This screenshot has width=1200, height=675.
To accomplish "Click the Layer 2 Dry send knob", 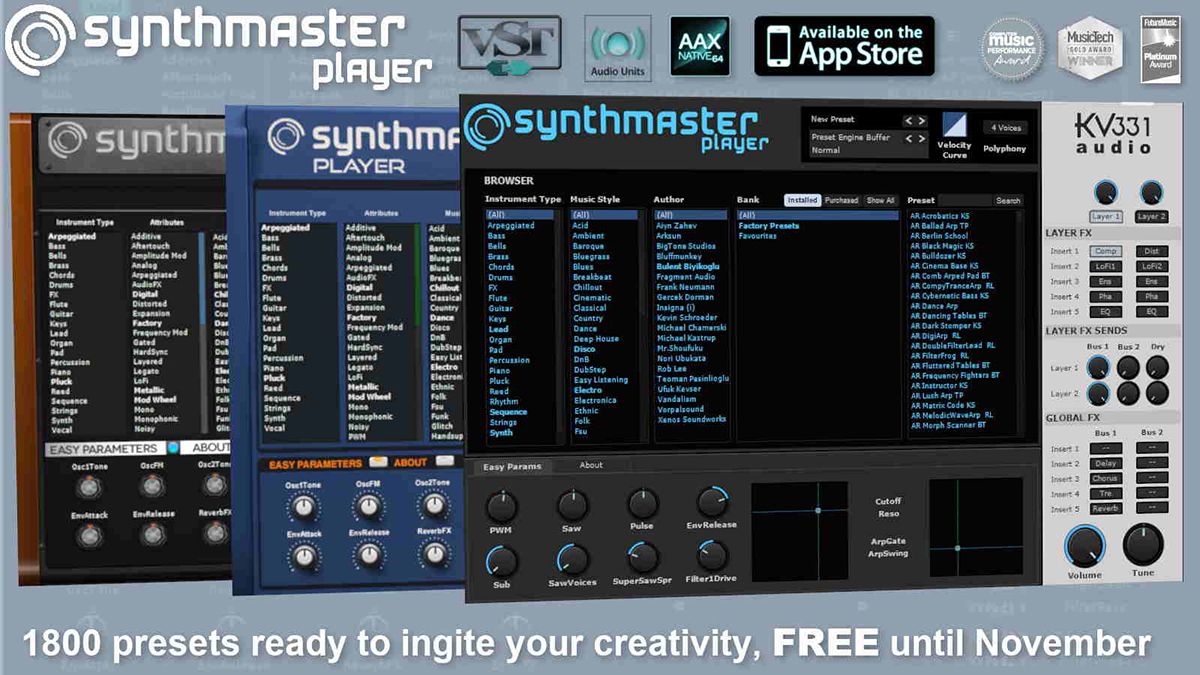I will click(1157, 392).
